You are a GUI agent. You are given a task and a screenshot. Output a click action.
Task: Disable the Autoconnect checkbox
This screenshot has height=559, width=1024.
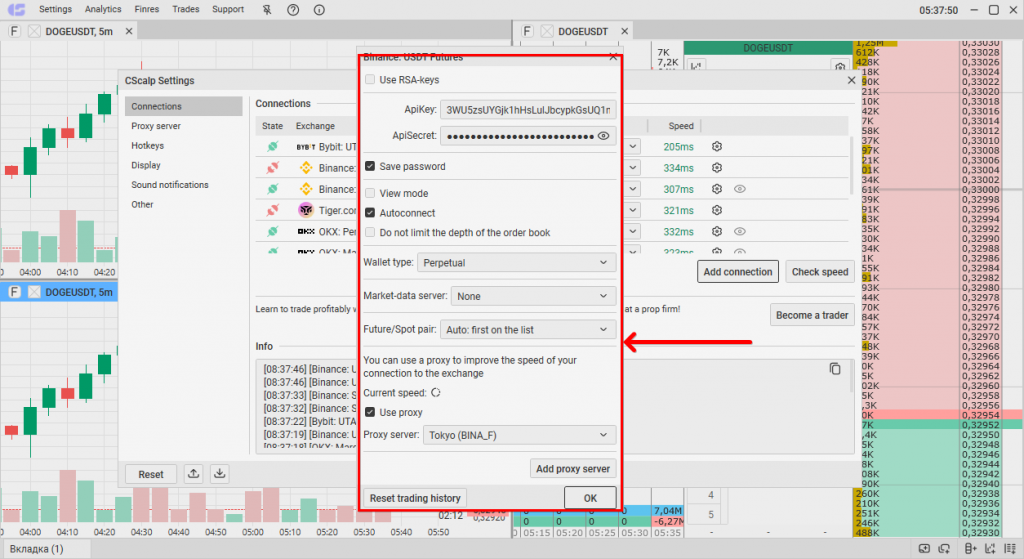(370, 213)
